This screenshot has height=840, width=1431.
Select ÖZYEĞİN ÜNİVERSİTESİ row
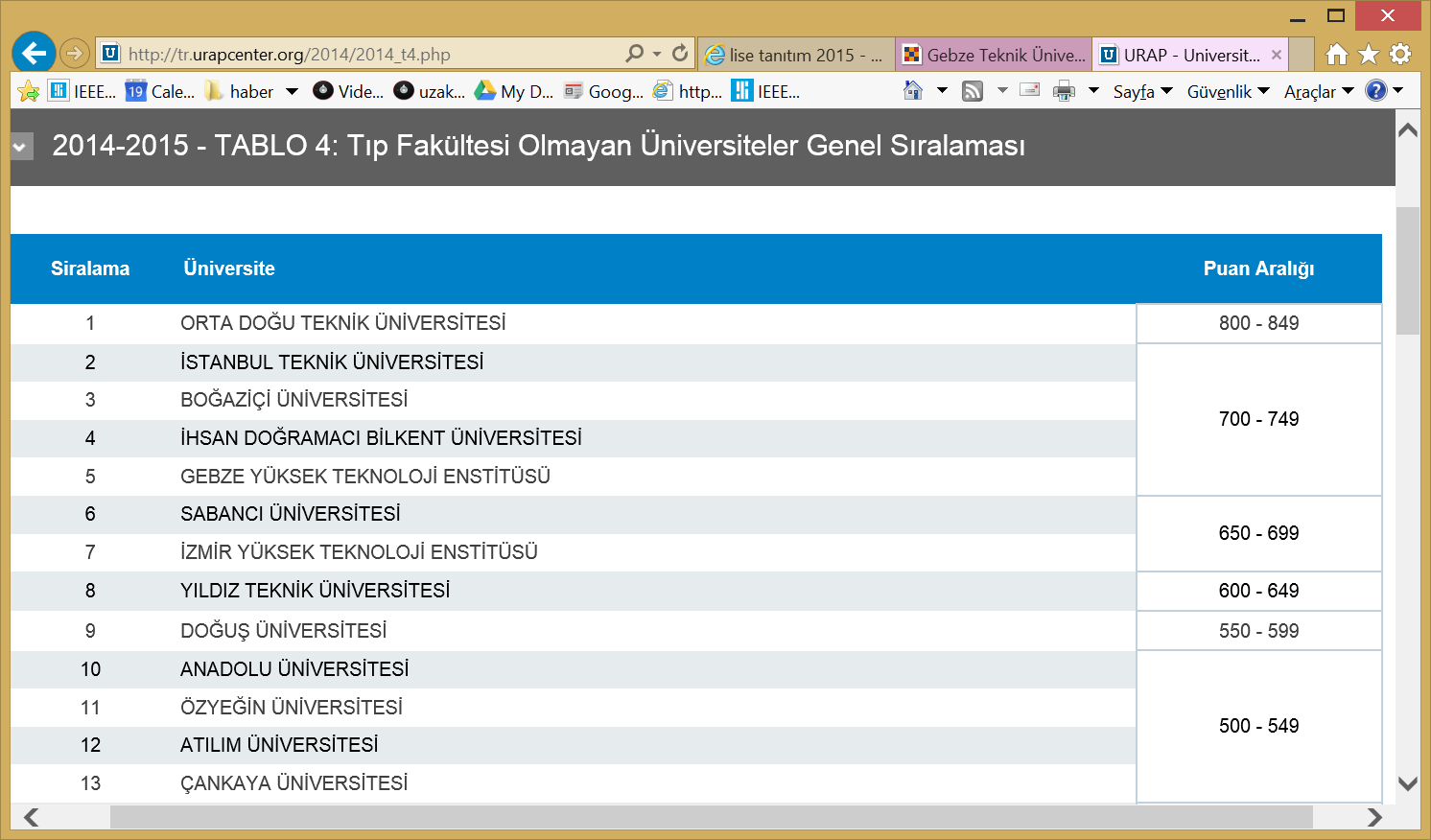point(573,708)
